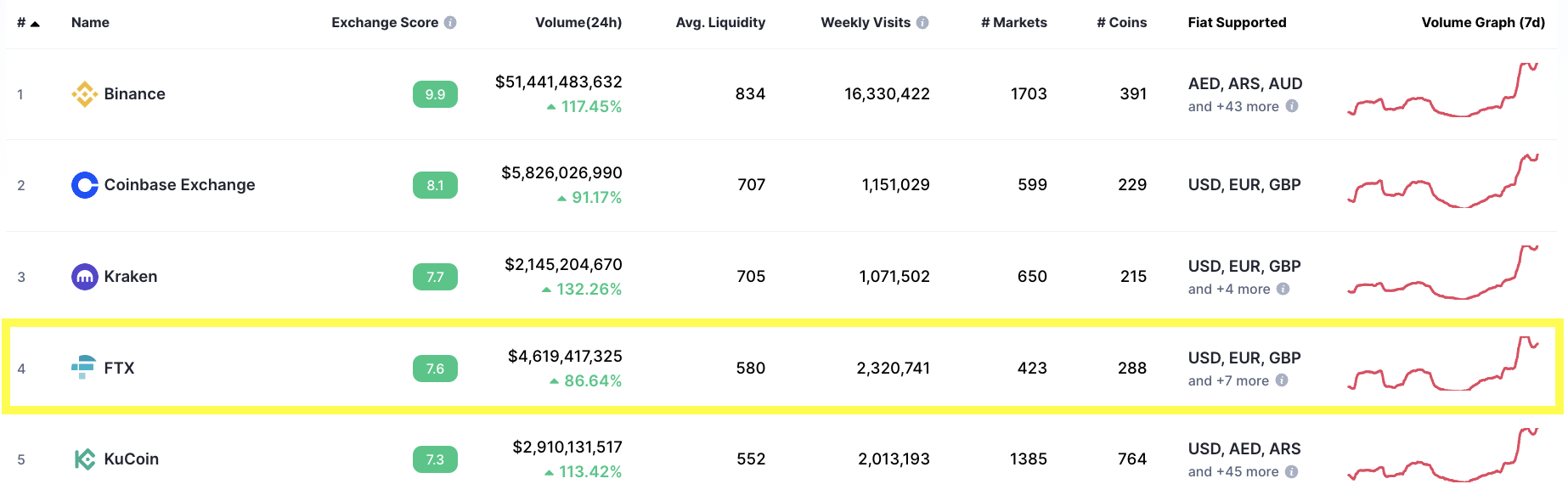This screenshot has width=1568, height=501.
Task: Click Binance's 117.45% volume change
Action: (x=584, y=107)
